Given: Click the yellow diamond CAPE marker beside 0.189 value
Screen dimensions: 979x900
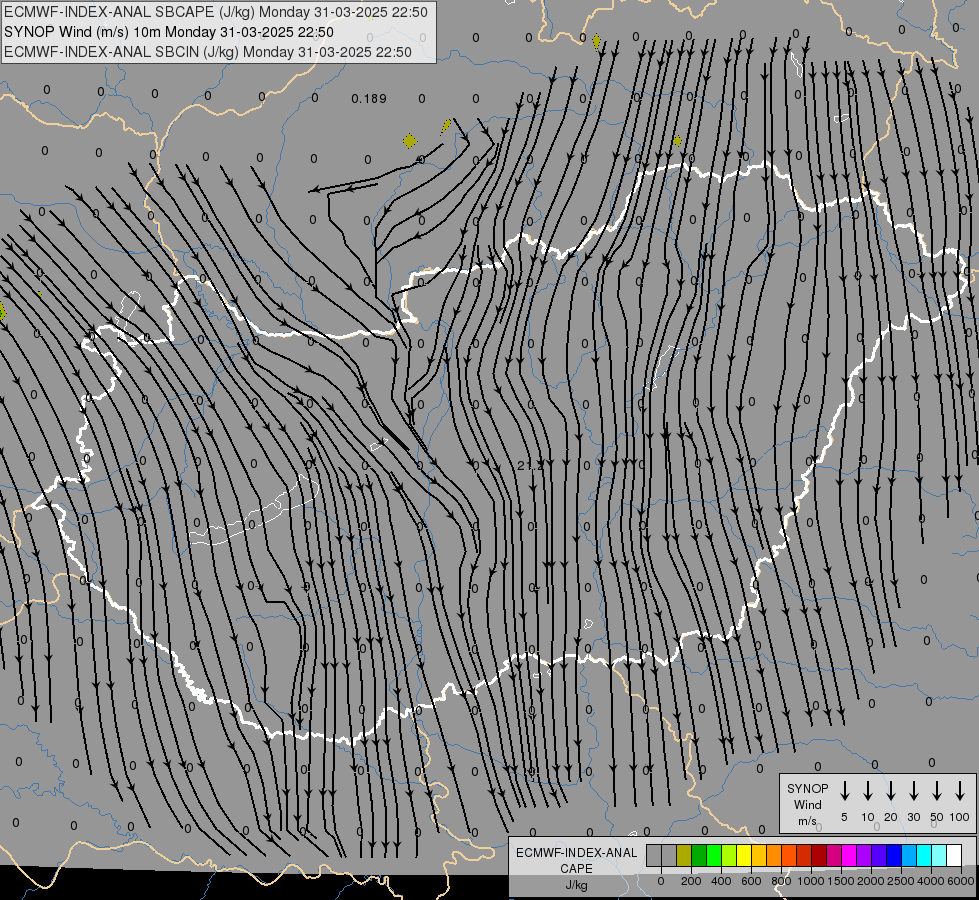Looking at the screenshot, I should (x=410, y=141).
